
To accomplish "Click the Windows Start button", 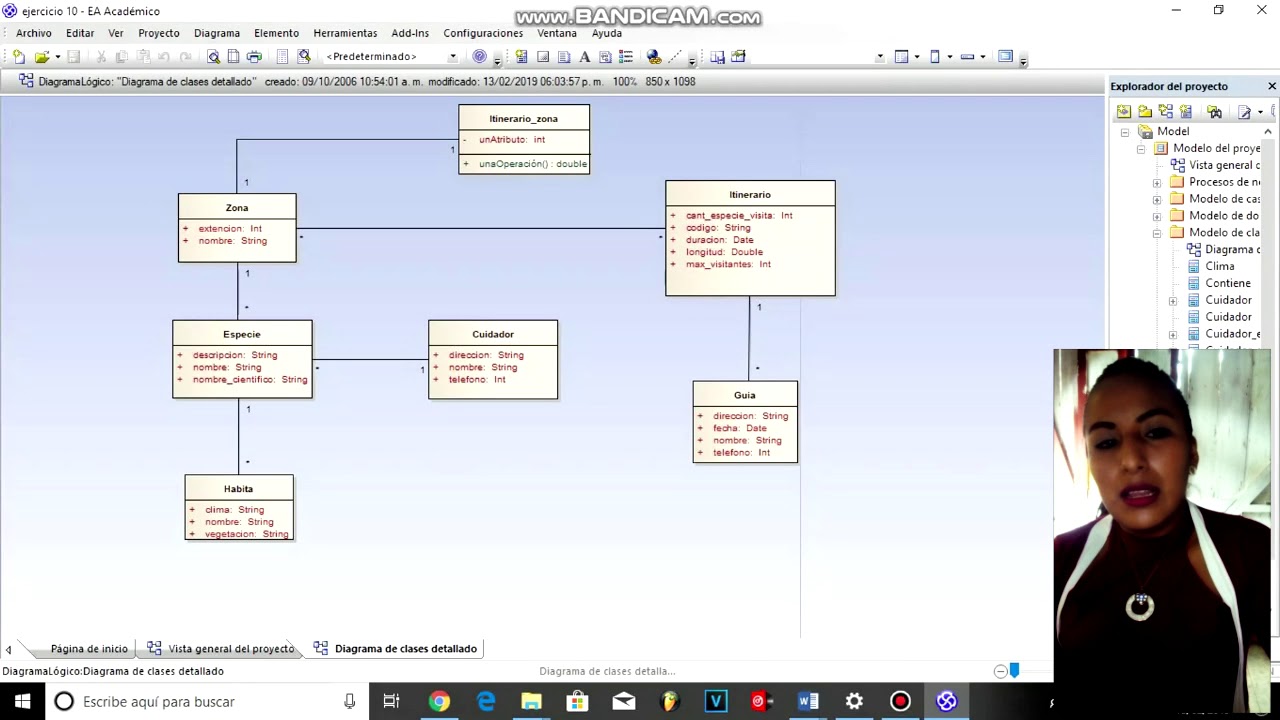I will coord(22,702).
